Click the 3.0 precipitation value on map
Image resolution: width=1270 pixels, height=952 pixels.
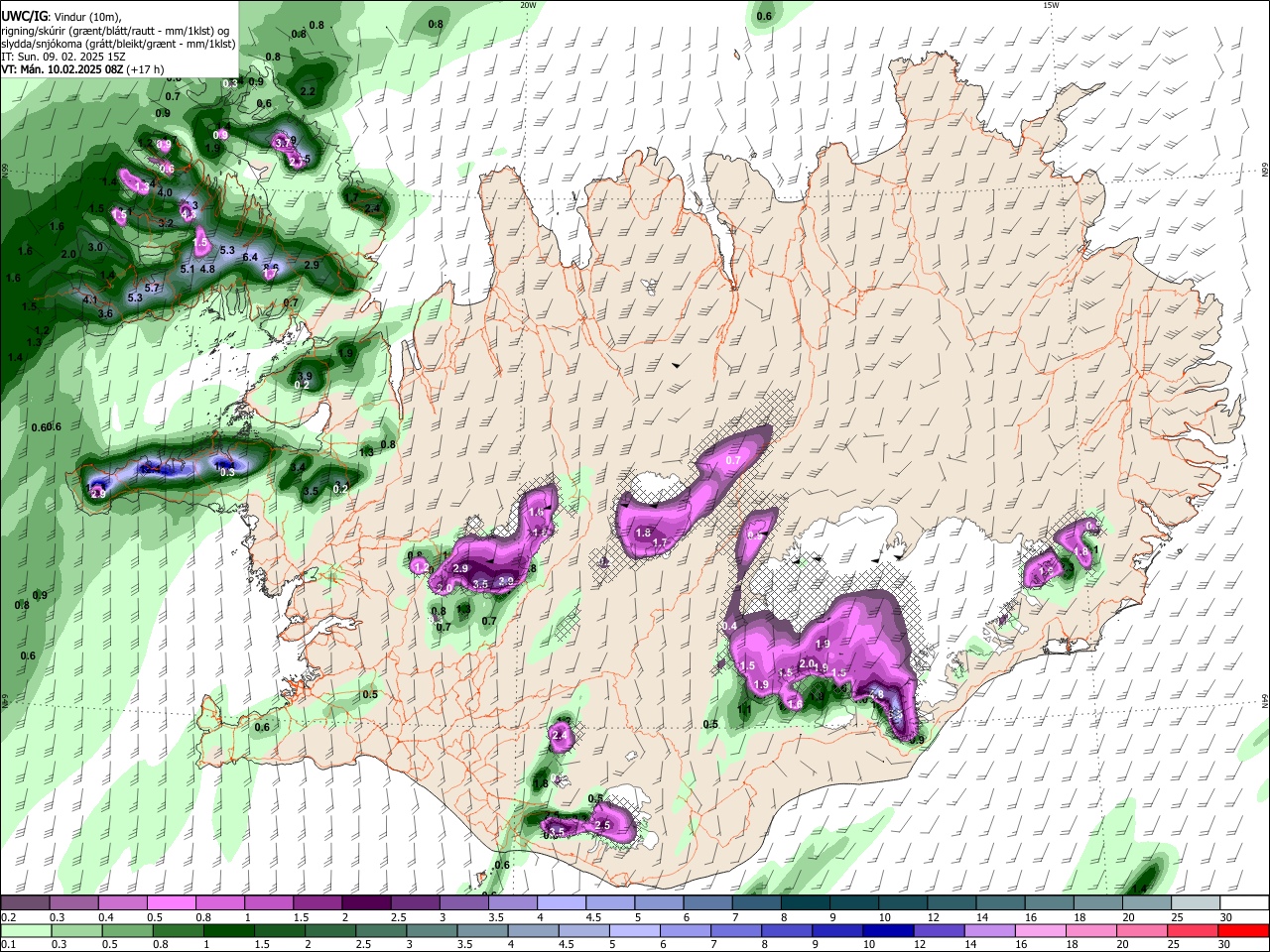(95, 247)
